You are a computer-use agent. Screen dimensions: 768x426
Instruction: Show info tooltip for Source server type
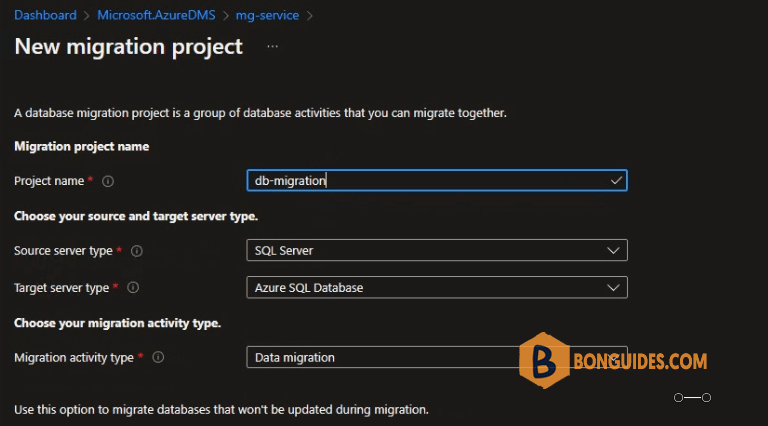(137, 251)
